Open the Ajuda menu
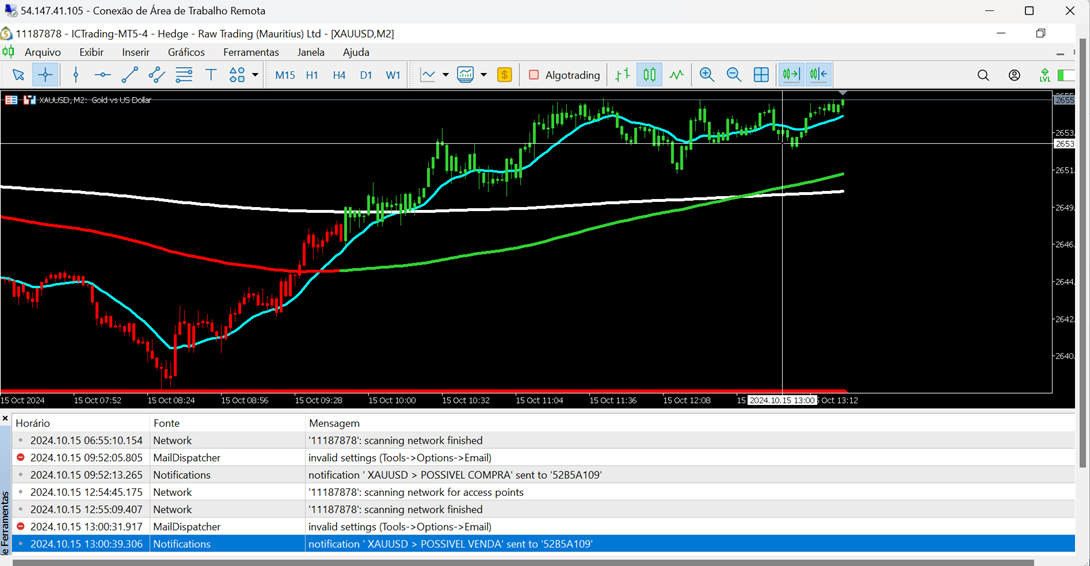The height and width of the screenshot is (566, 1090). coord(356,52)
